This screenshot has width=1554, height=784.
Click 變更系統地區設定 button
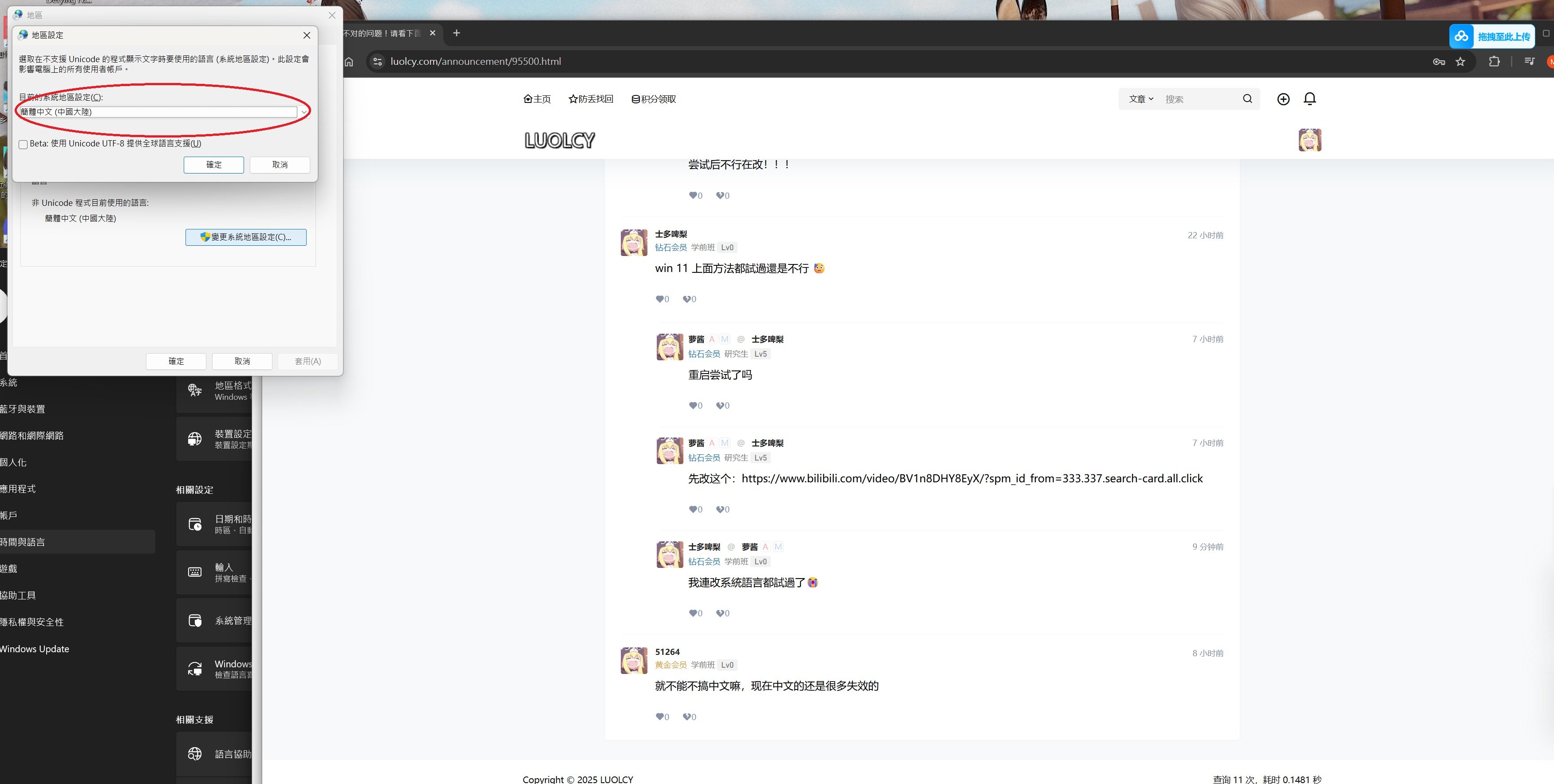245,237
